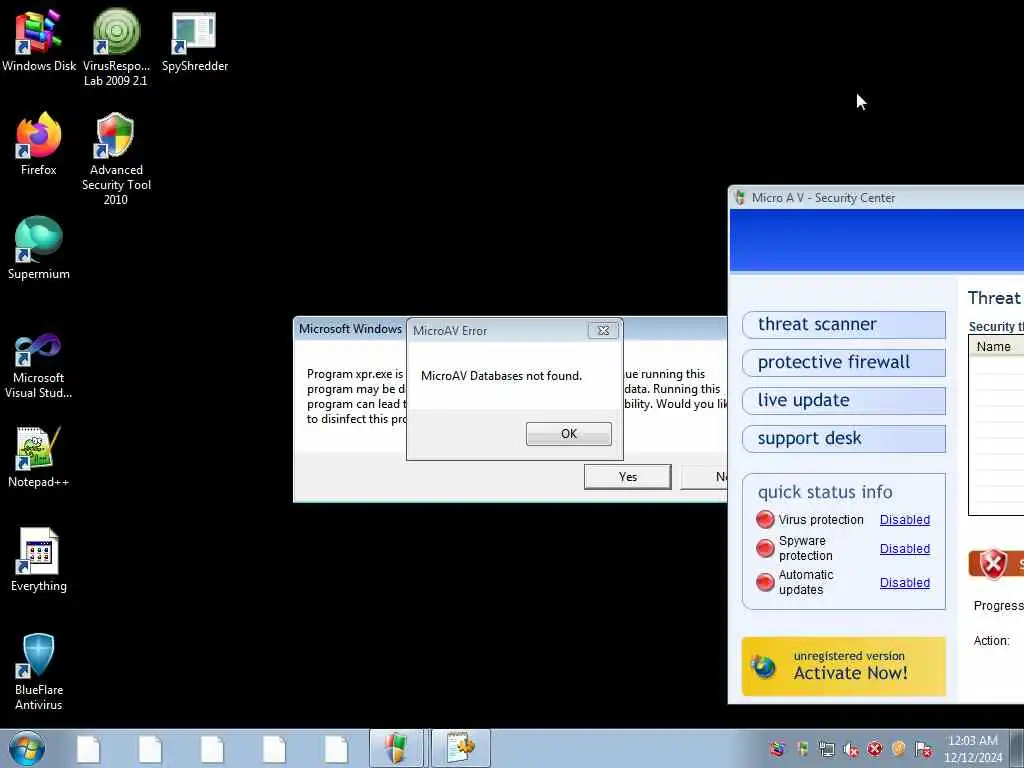Screen dimensions: 1024x768
Task: Open BlueFlare Antivirus desktop icon
Action: click(39, 671)
